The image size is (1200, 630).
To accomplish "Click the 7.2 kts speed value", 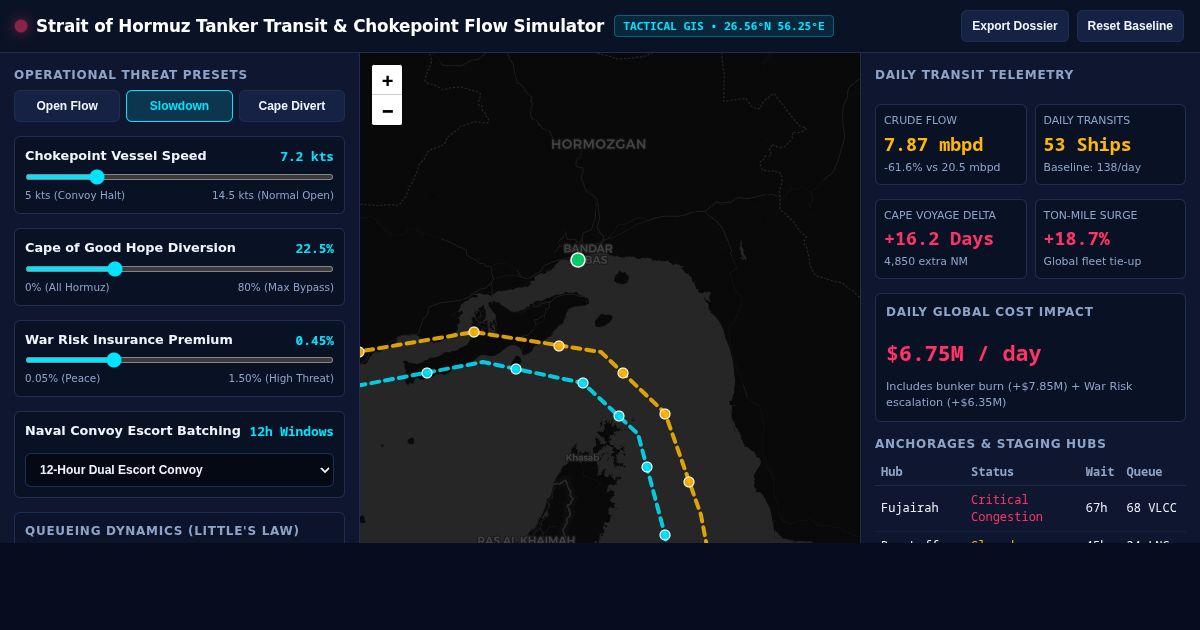I will [307, 157].
